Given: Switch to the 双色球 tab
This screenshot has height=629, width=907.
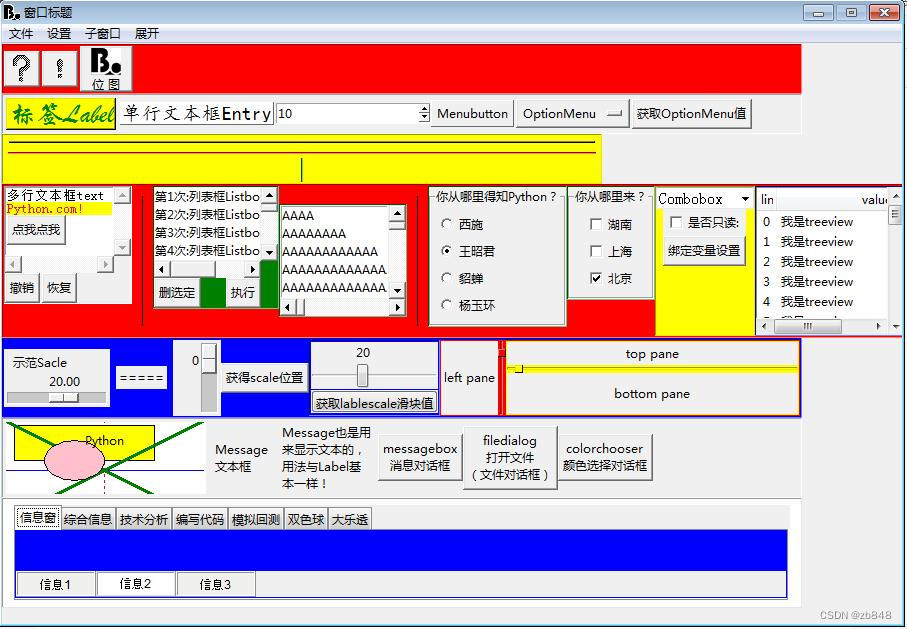Looking at the screenshot, I should point(306,519).
